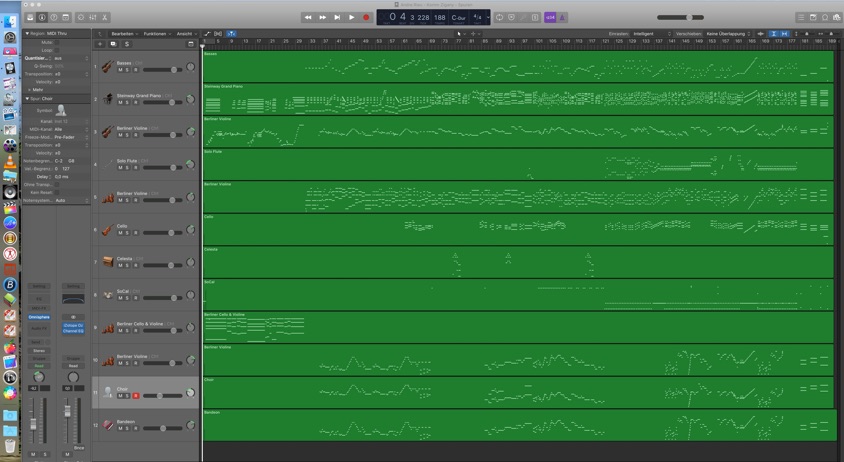Click the Rewind transport button

(x=308, y=17)
